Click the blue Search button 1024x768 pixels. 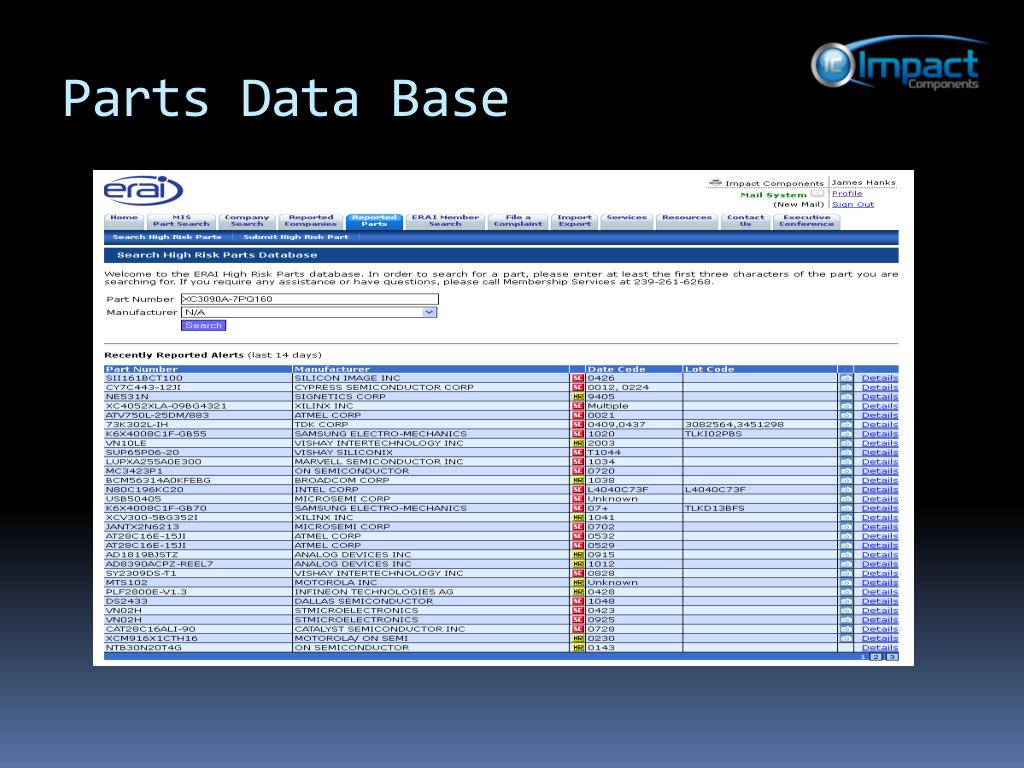(204, 325)
